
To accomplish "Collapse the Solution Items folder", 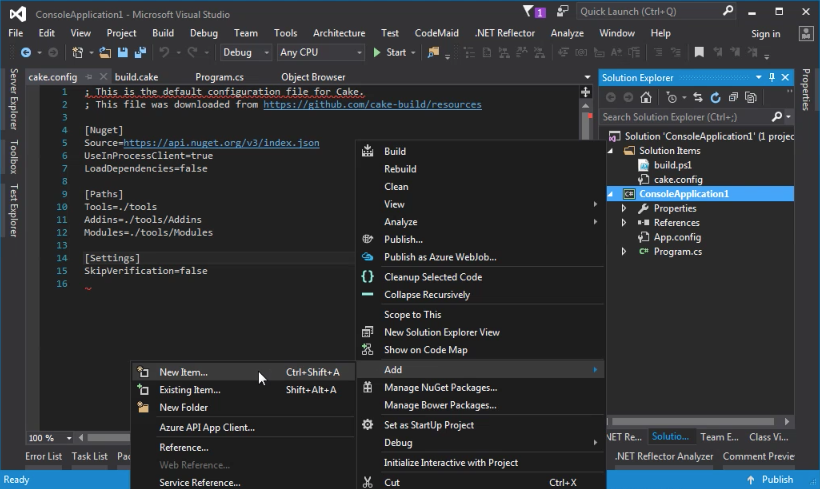I will click(x=610, y=151).
